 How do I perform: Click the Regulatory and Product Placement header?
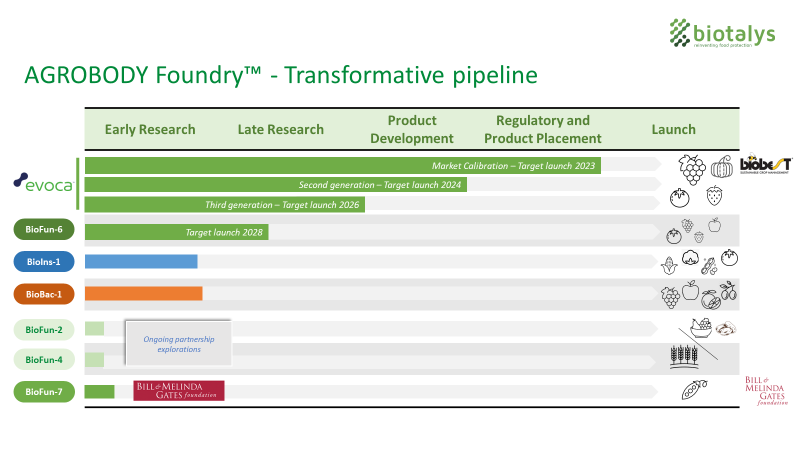543,130
